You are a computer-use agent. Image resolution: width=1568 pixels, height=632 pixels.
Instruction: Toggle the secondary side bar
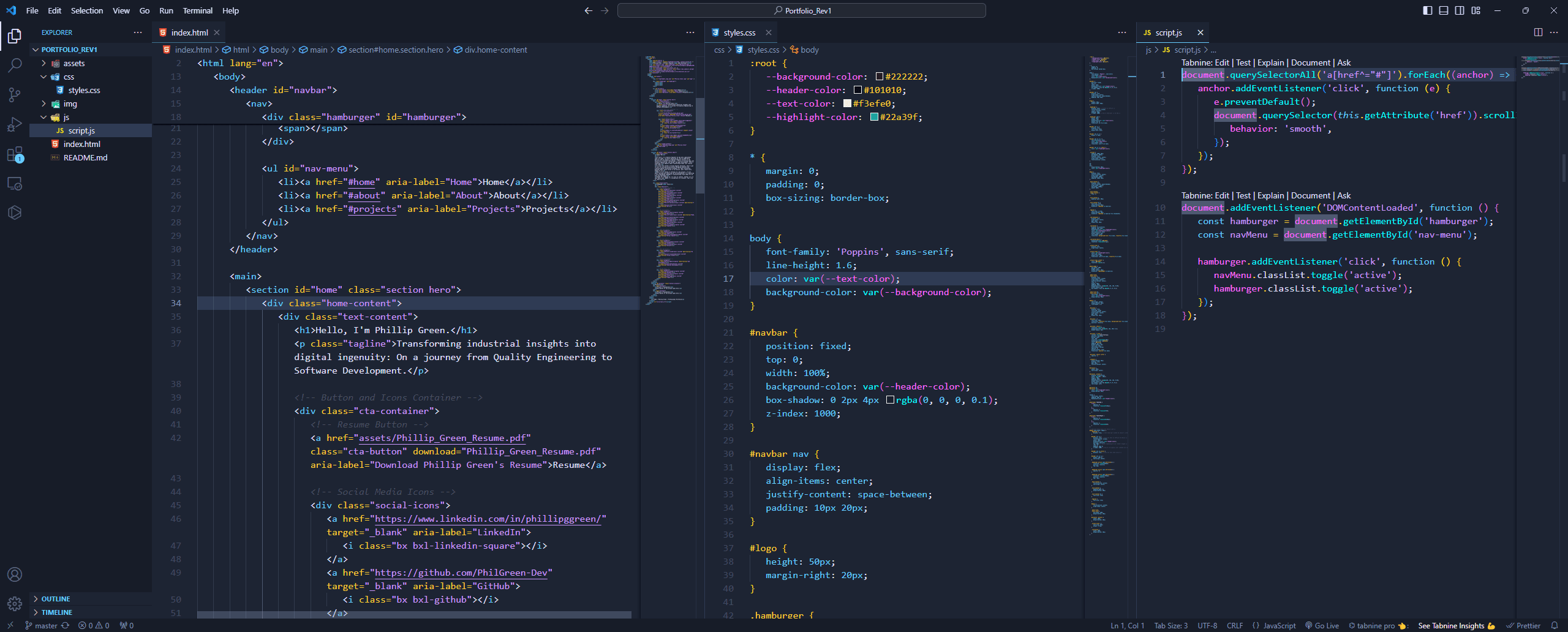click(x=1458, y=10)
